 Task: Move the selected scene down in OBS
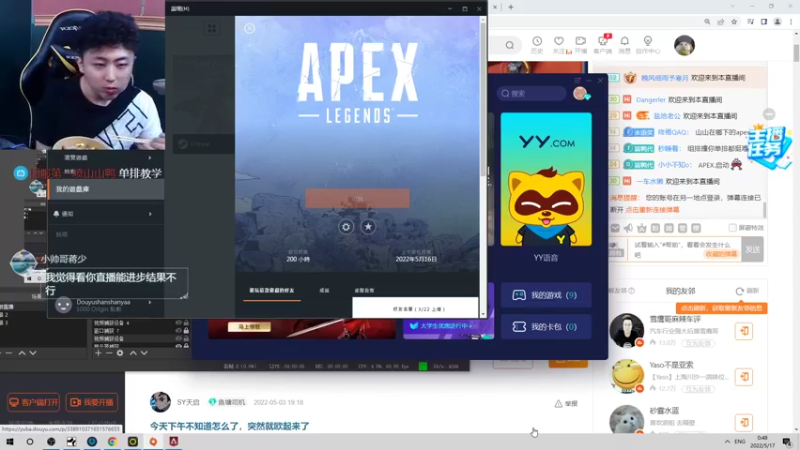tap(33, 353)
